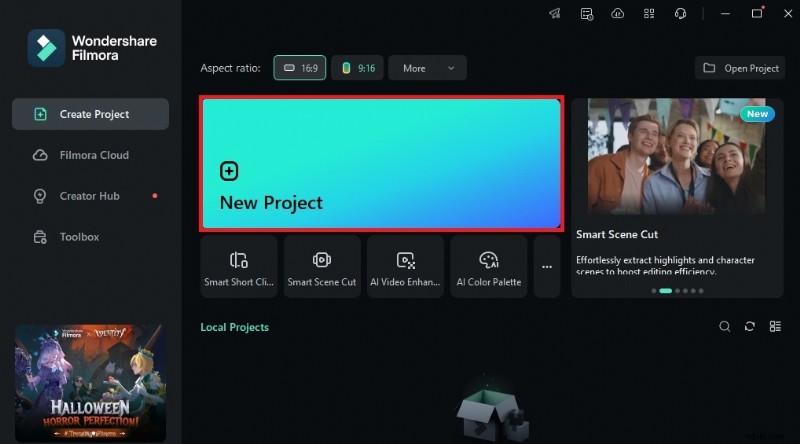Image resolution: width=800 pixels, height=444 pixels.
Task: Search local projects with magnifier icon
Action: tap(725, 327)
